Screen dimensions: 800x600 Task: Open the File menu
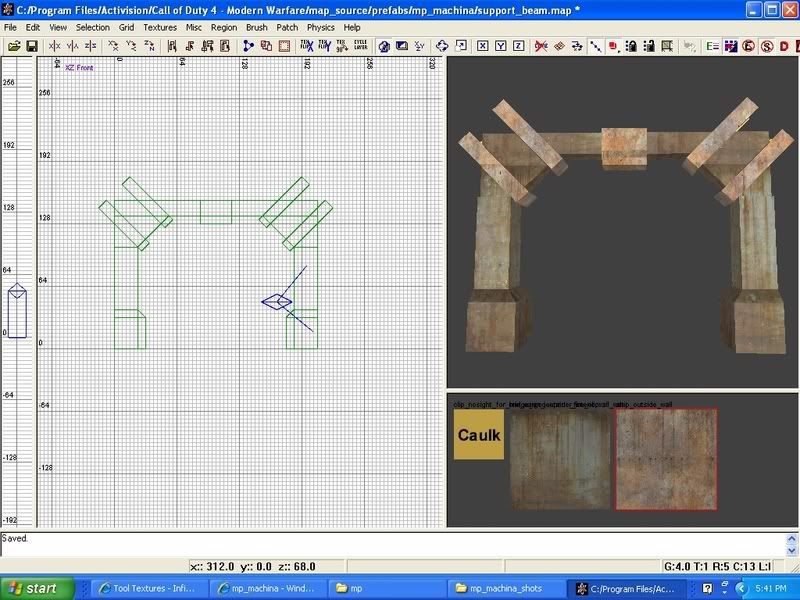[x=10, y=28]
